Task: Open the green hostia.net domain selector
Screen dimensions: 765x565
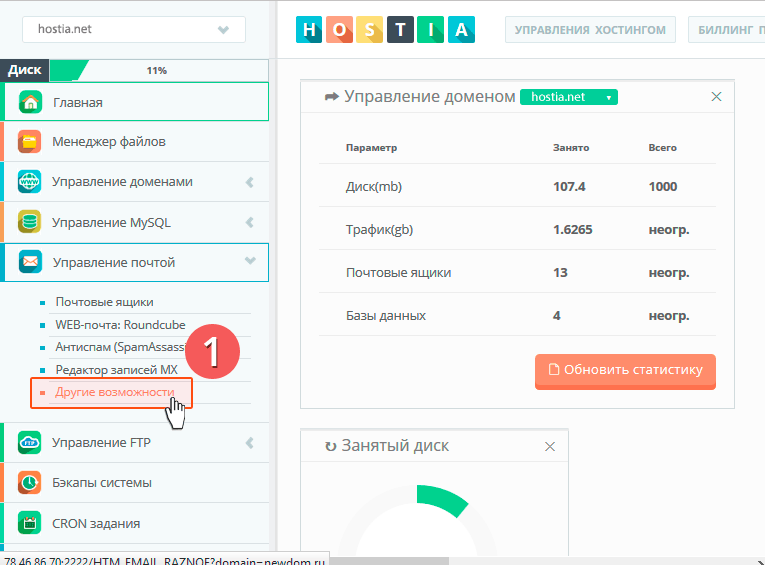Action: click(569, 97)
